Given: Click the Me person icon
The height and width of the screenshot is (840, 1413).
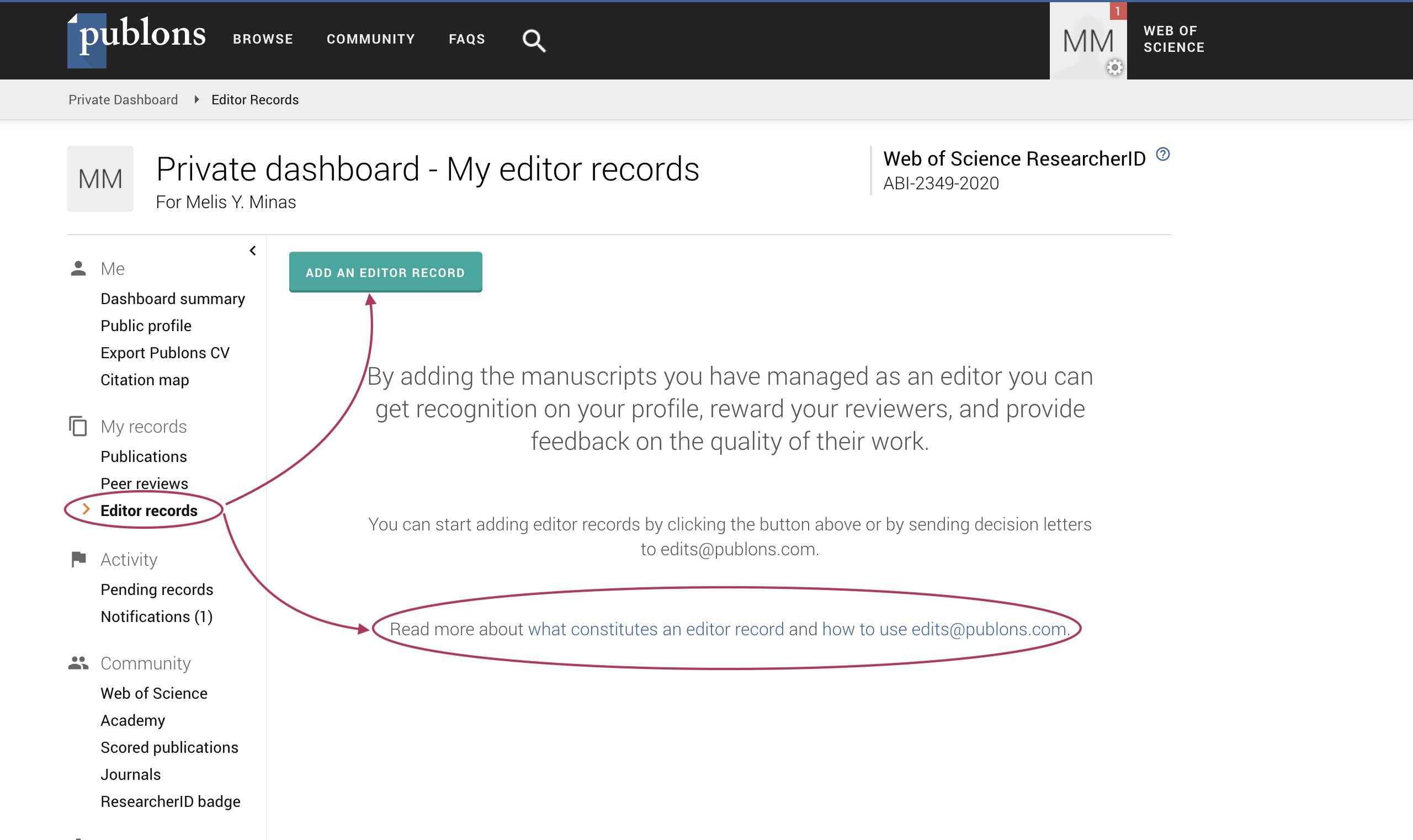Looking at the screenshot, I should 78,268.
